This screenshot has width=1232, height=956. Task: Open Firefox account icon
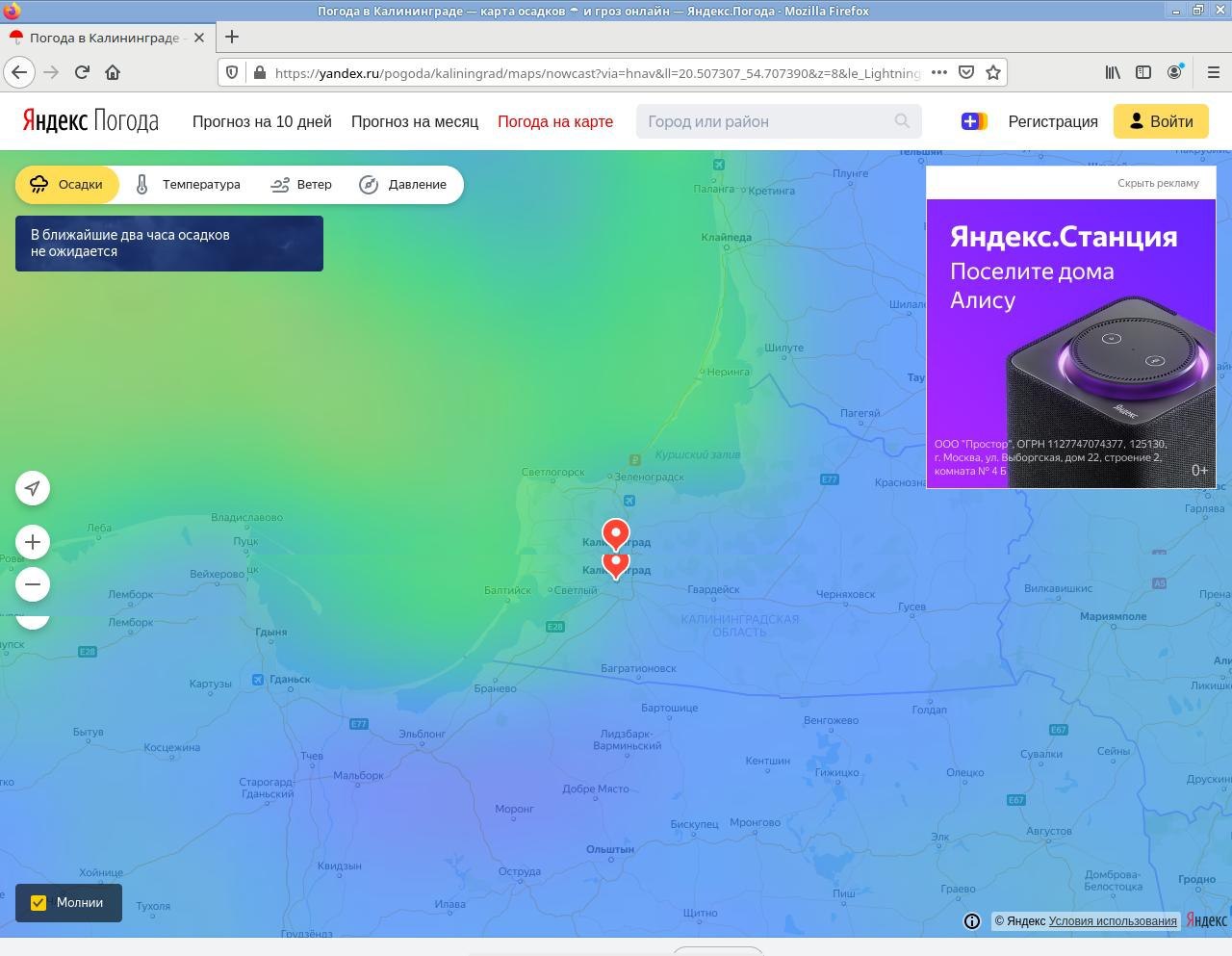tap(1174, 72)
